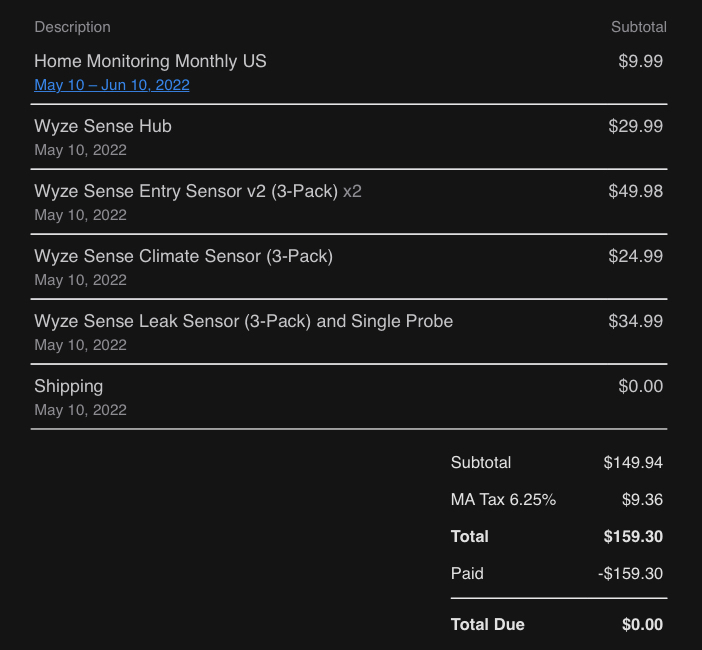Select the Shipping line item
702x650 pixels.
pyautogui.click(x=68, y=386)
